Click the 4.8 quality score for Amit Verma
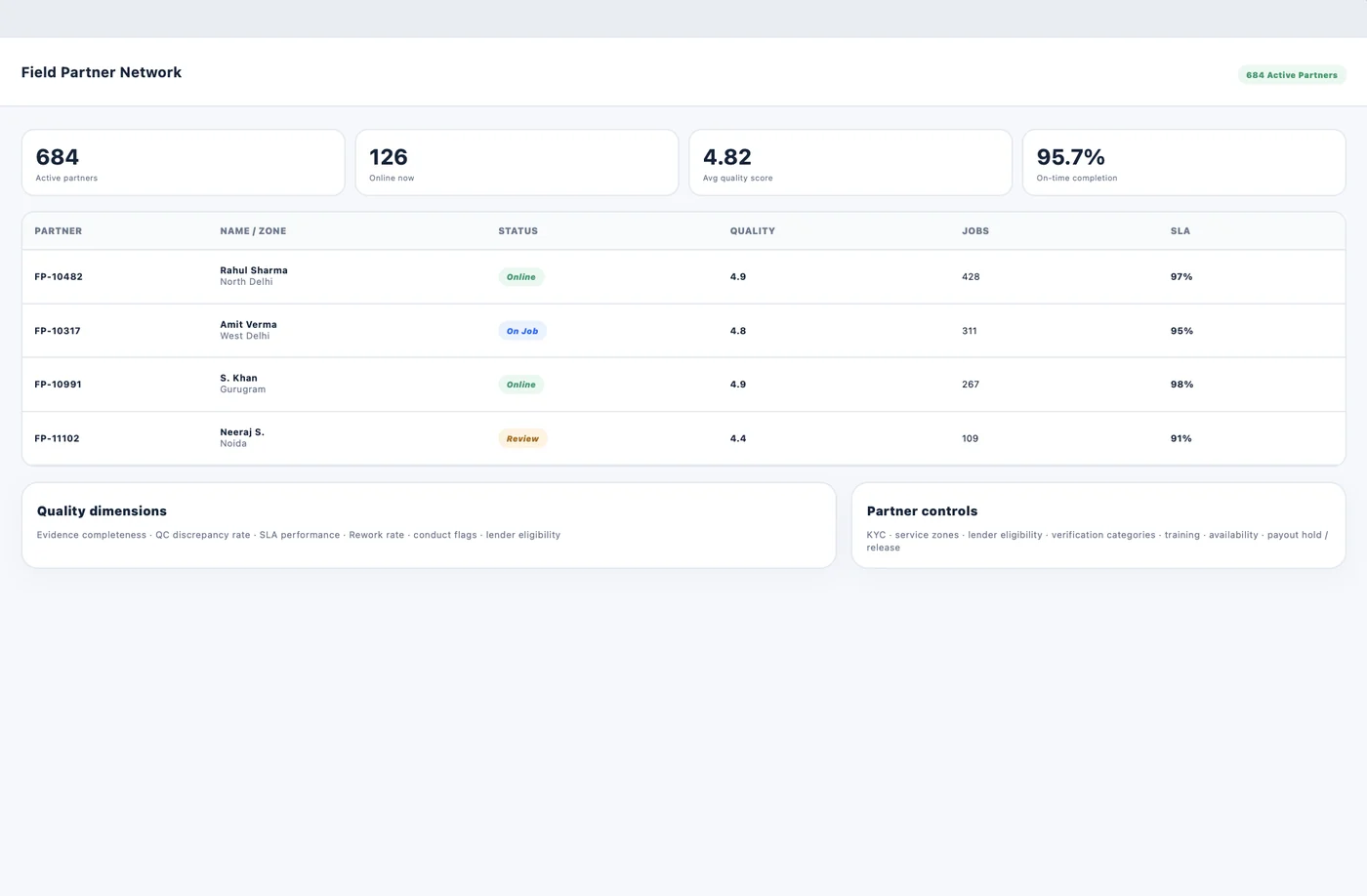Image resolution: width=1367 pixels, height=896 pixels. point(738,331)
